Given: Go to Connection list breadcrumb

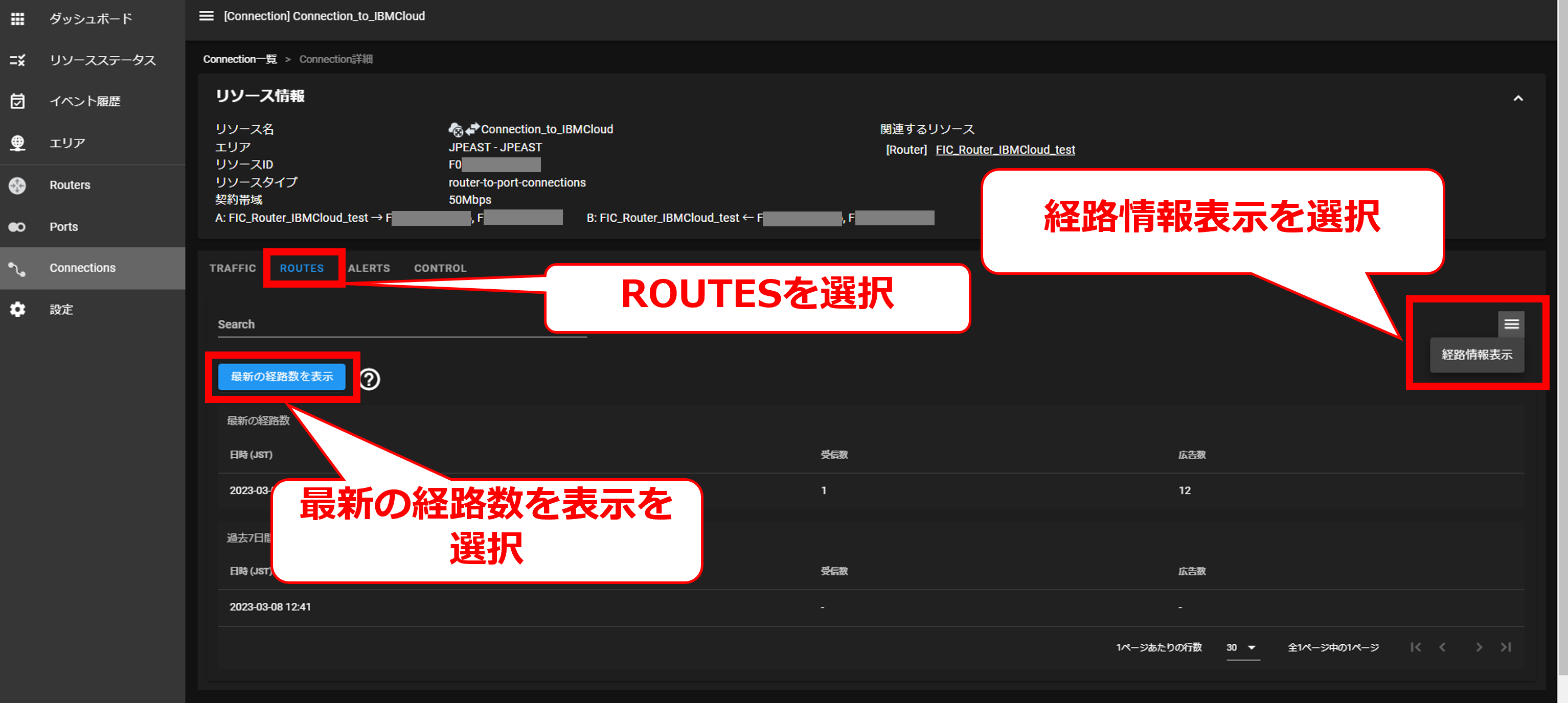Looking at the screenshot, I should tap(240, 59).
